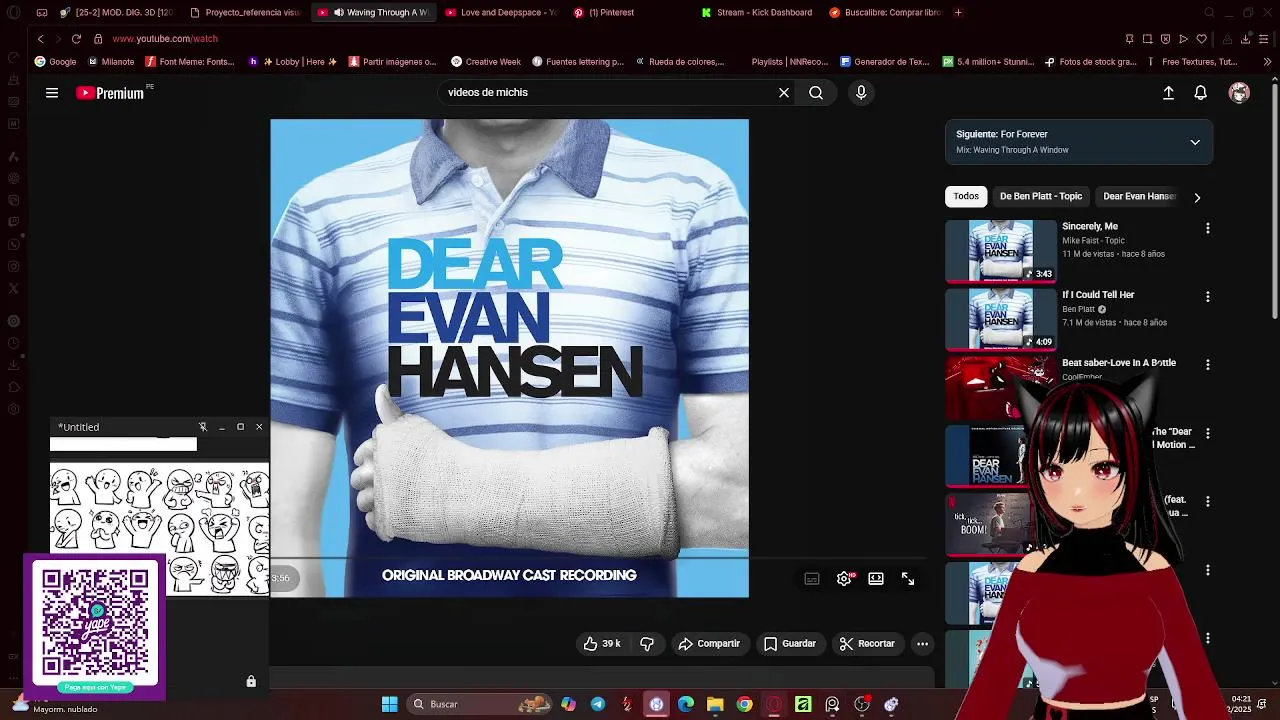
Task: Open the YouTube guide hamburger menu
Action: (52, 93)
